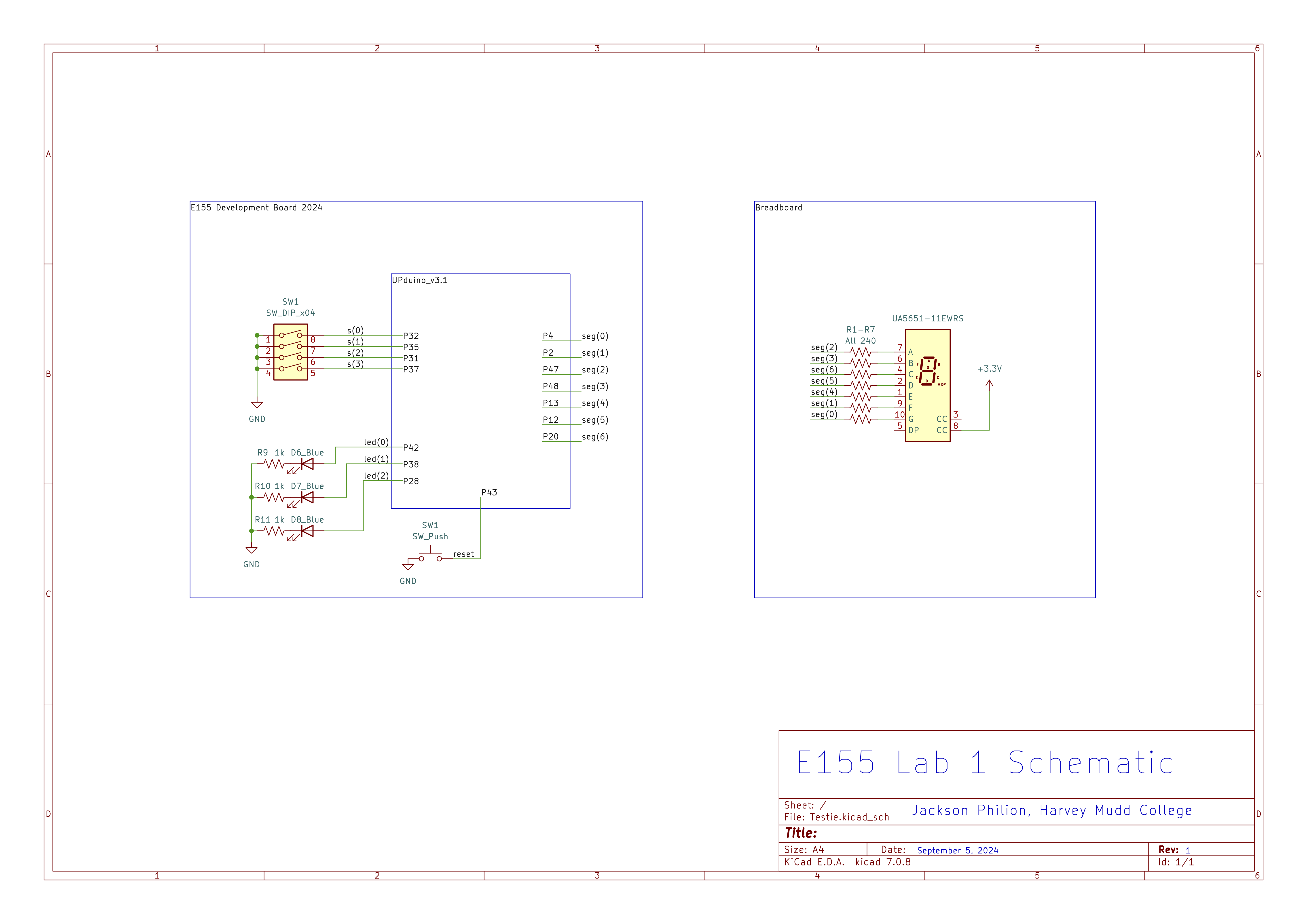1307x924 pixels.
Task: Select the P35 pin label
Action: point(411,347)
